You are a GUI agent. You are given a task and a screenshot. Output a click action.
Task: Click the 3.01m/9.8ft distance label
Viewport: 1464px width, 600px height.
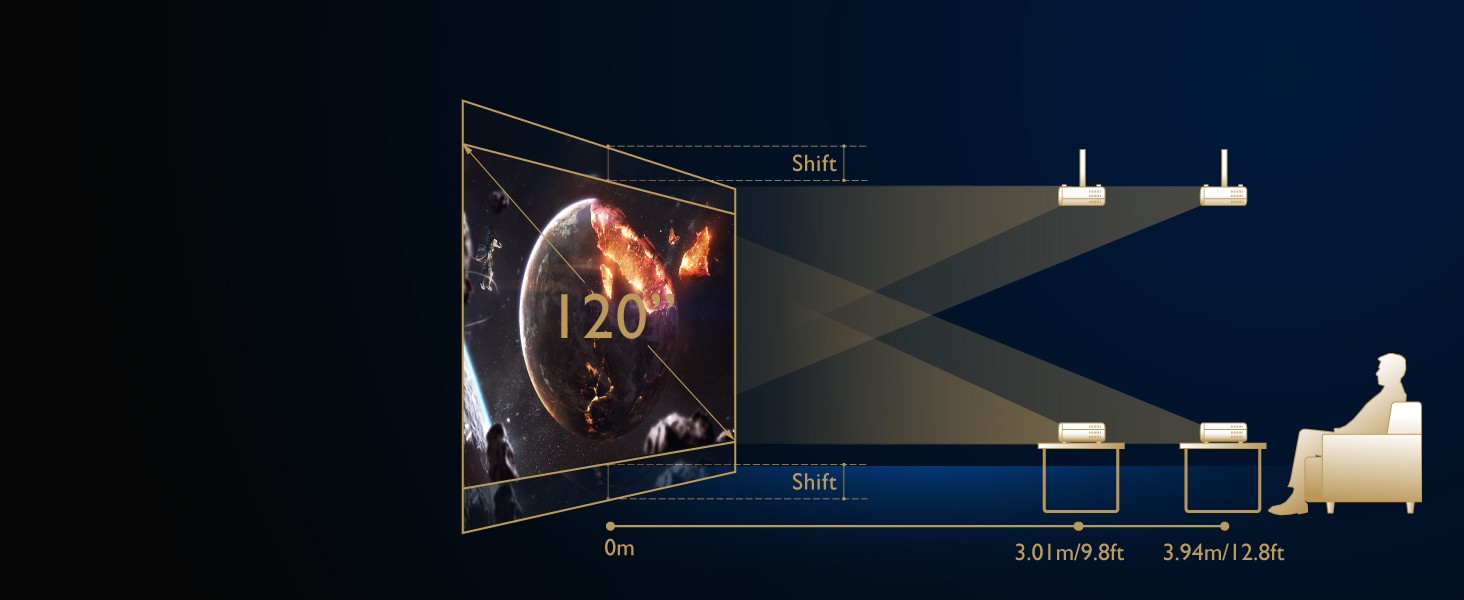pyautogui.click(x=1069, y=552)
